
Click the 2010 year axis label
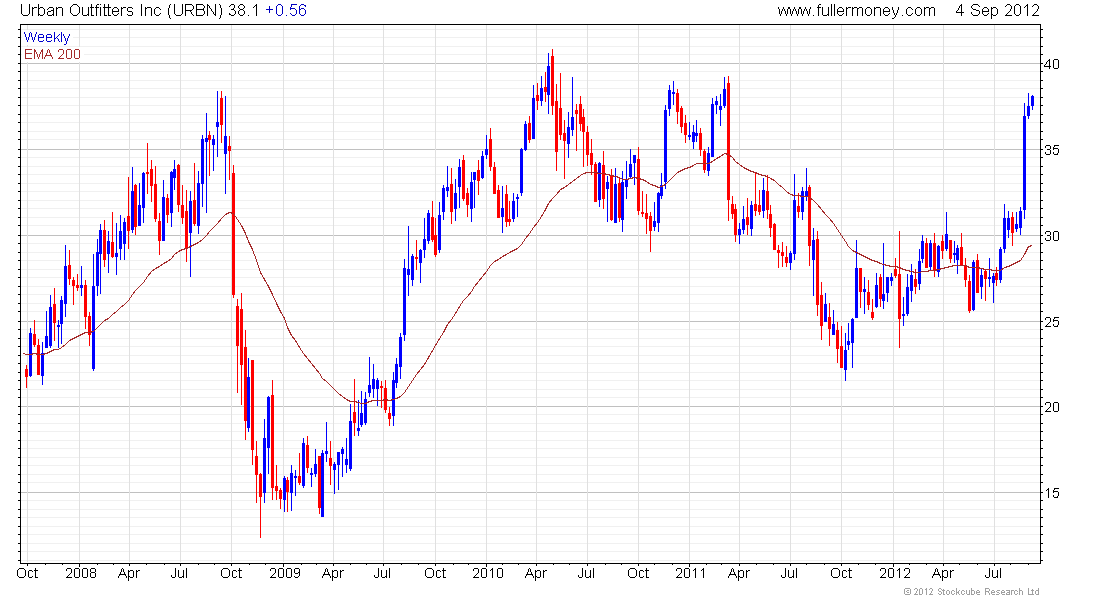click(x=488, y=573)
